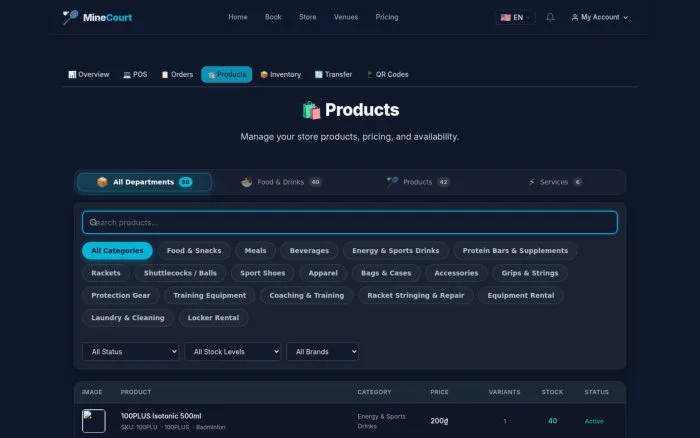This screenshot has height=438, width=700.
Task: Filter by Grips & Strings category
Action: [530, 273]
